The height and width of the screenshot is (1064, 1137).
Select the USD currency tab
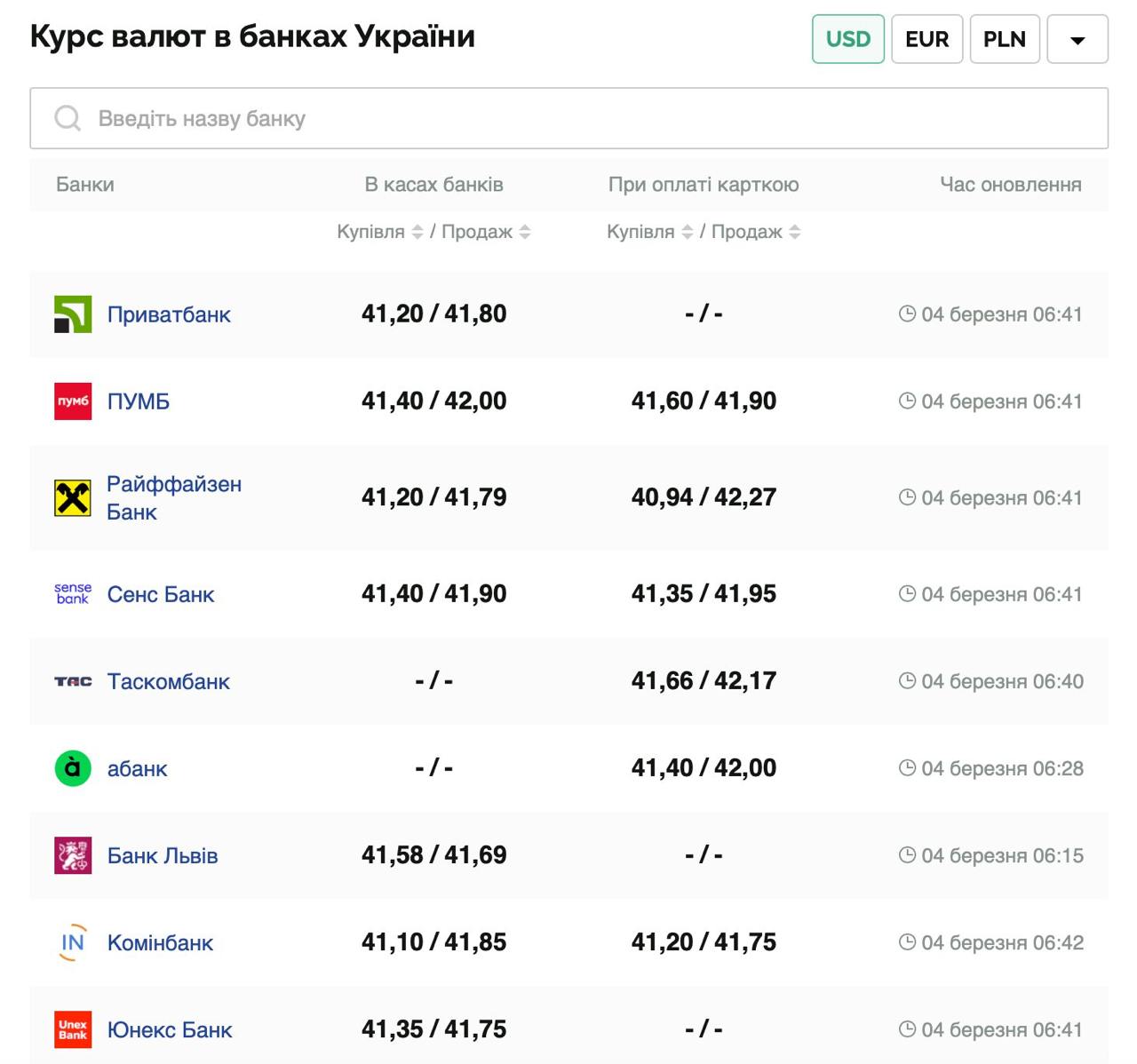[x=848, y=39]
